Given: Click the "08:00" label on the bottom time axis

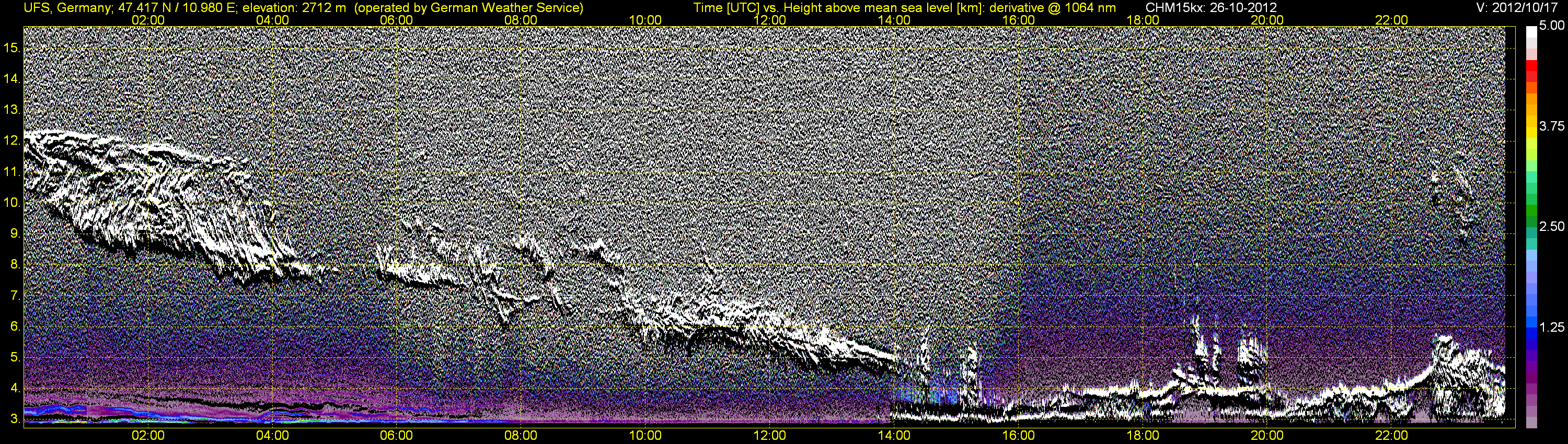Looking at the screenshot, I should point(521,436).
